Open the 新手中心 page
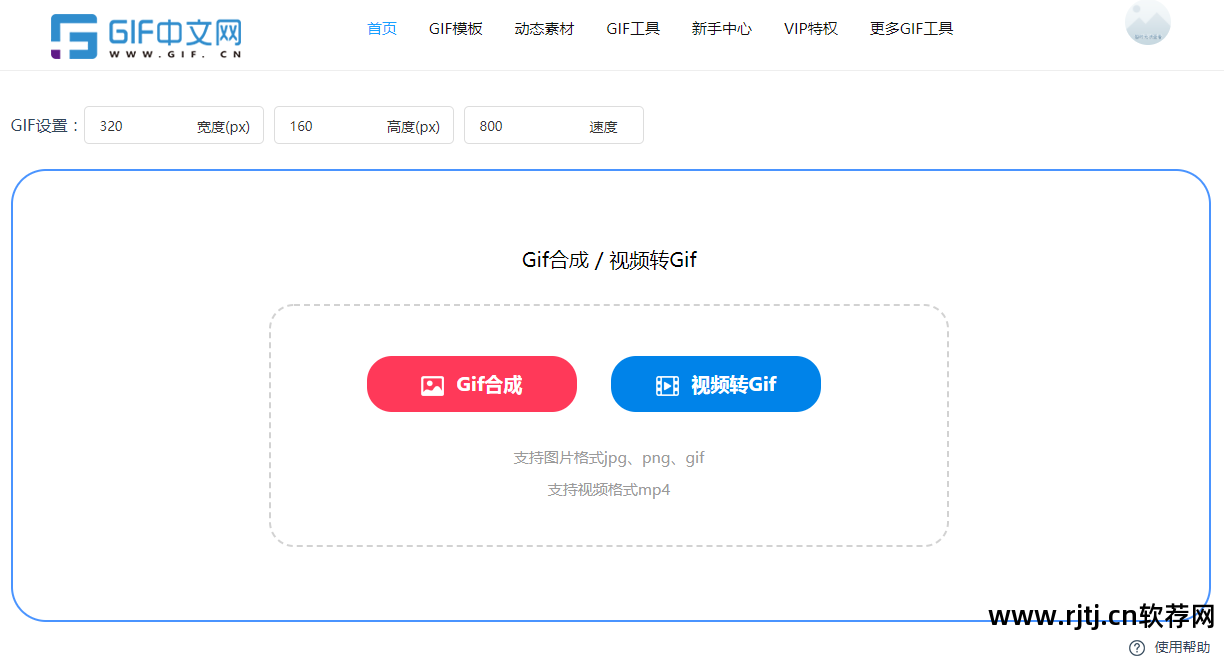Viewport: 1224px width, 662px height. click(721, 29)
